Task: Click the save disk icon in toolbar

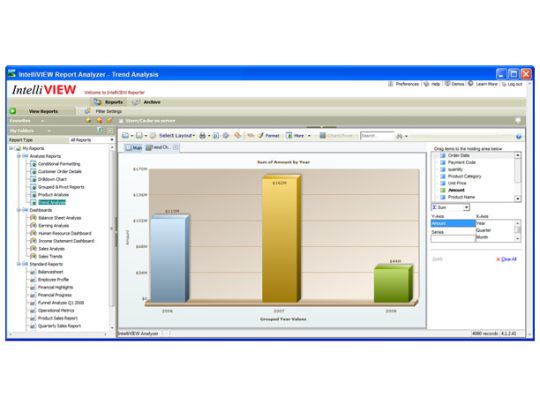Action: click(x=139, y=136)
